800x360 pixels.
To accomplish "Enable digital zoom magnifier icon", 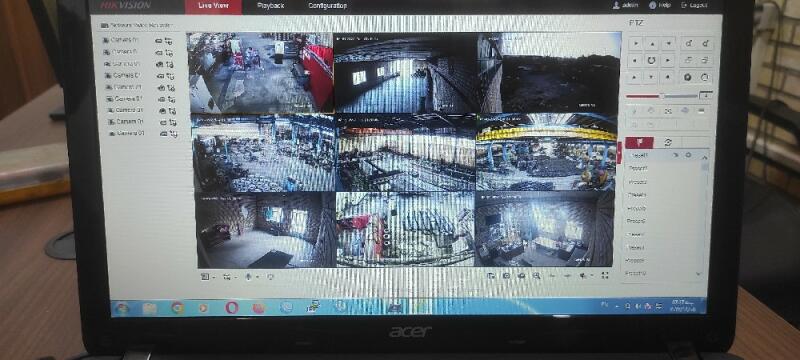I will tap(537, 275).
